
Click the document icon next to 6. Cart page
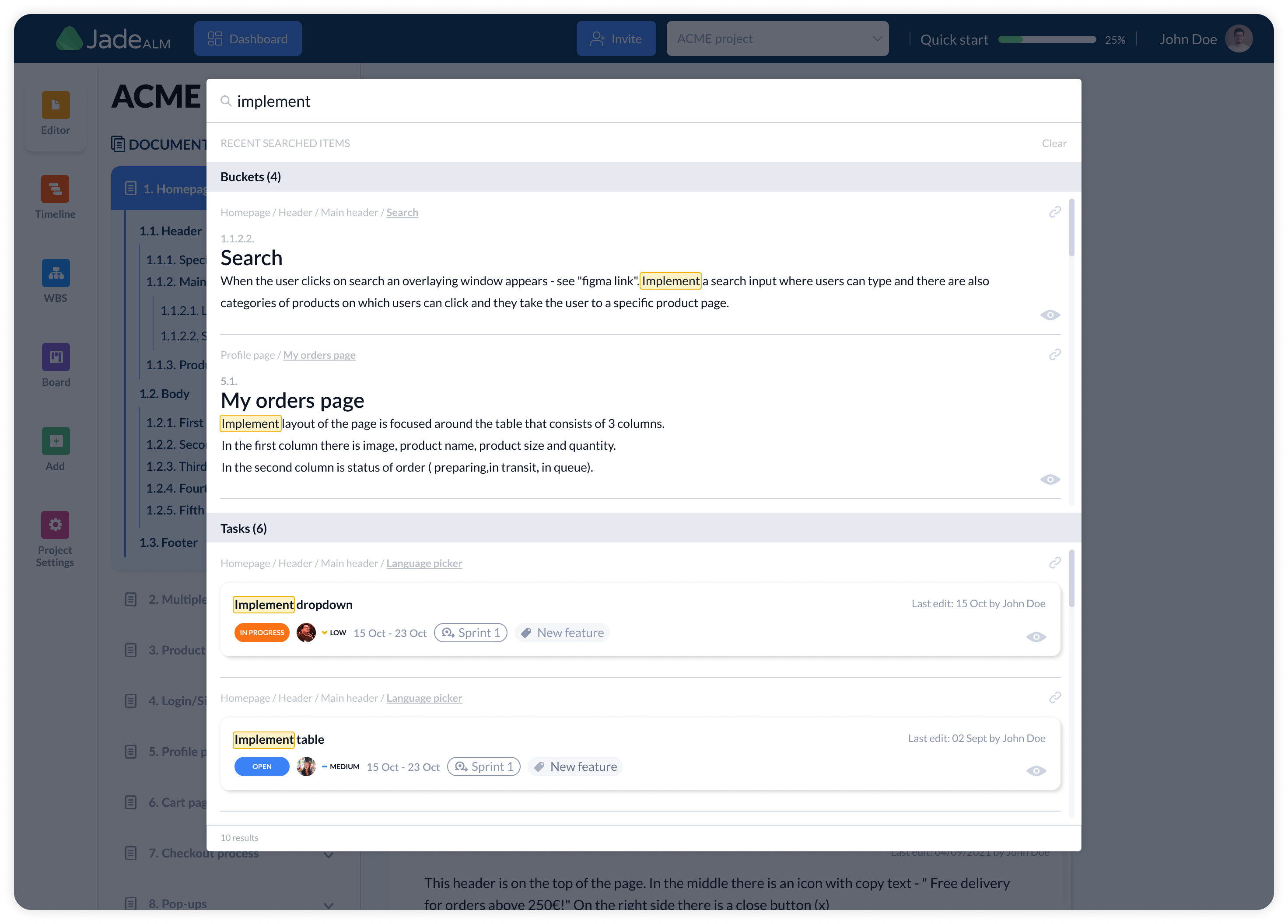pyautogui.click(x=131, y=802)
